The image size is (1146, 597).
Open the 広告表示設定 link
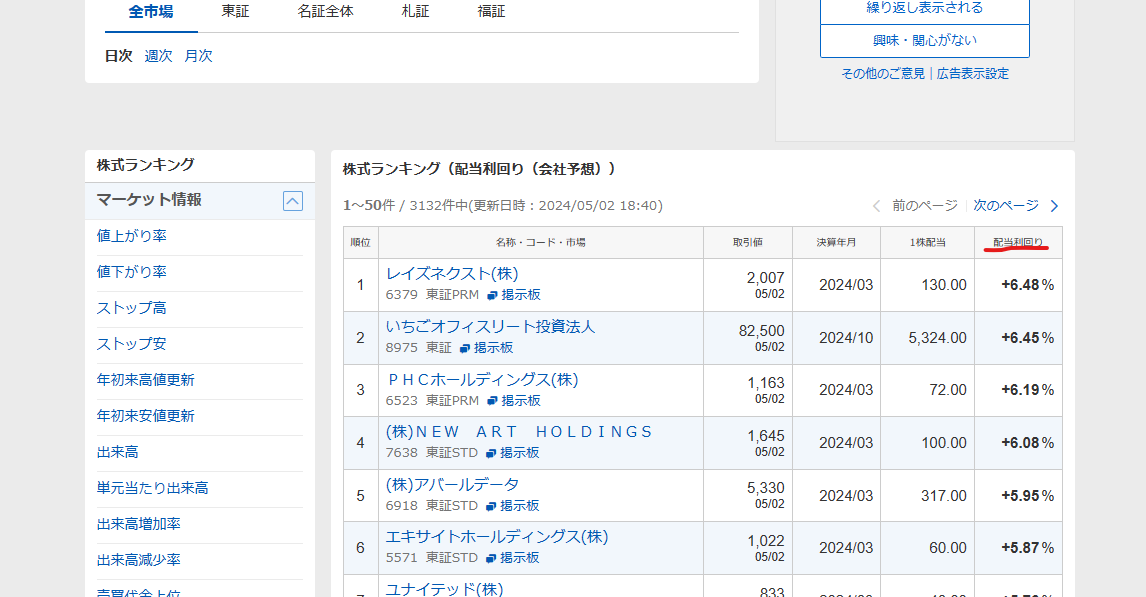[973, 74]
